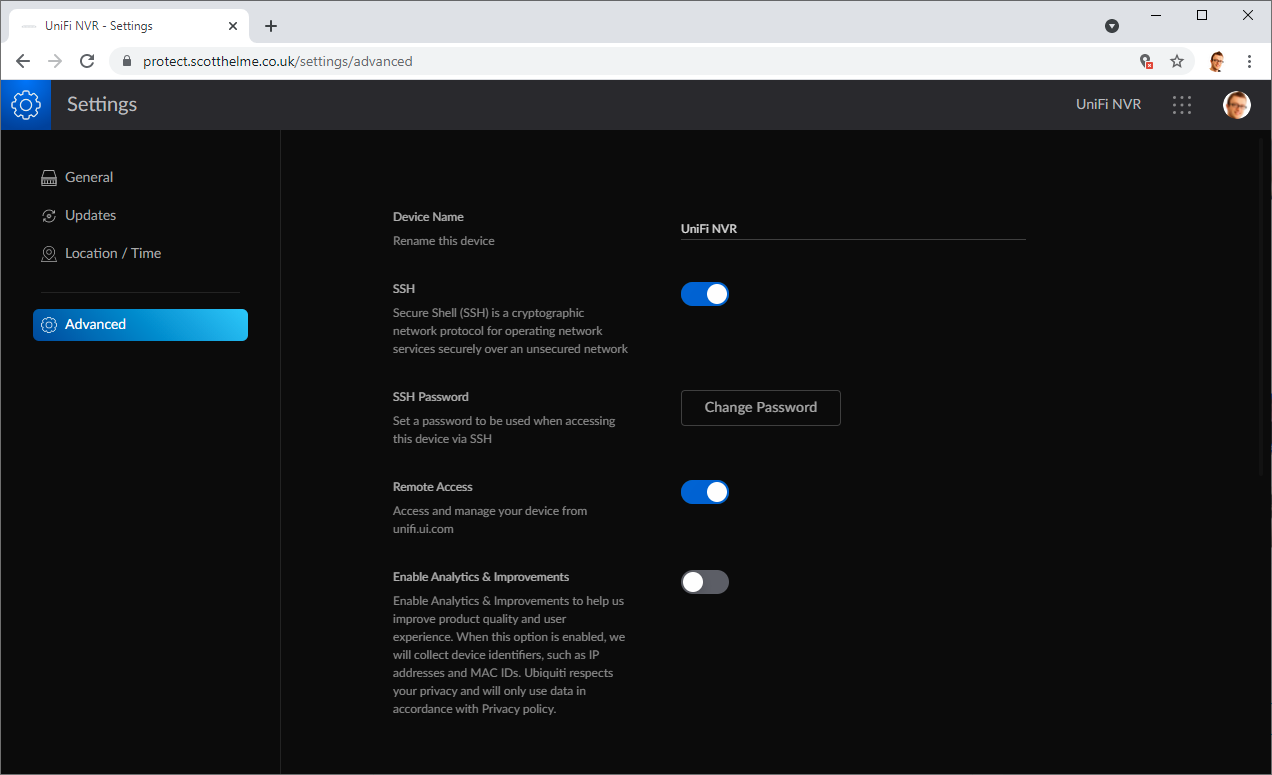Click the Change Password button
The height and width of the screenshot is (775, 1272).
click(x=761, y=408)
